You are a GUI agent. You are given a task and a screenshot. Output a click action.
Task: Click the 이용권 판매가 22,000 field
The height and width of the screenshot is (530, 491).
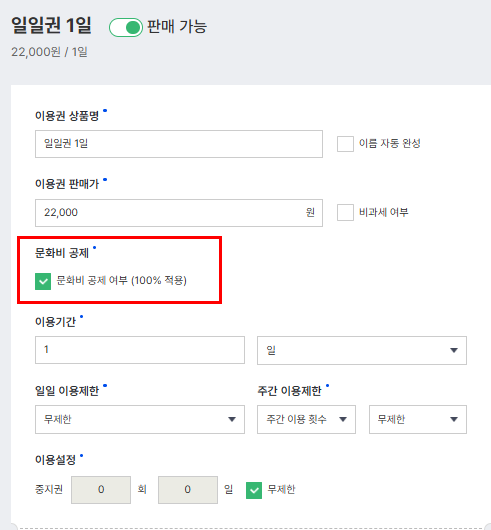(x=179, y=213)
